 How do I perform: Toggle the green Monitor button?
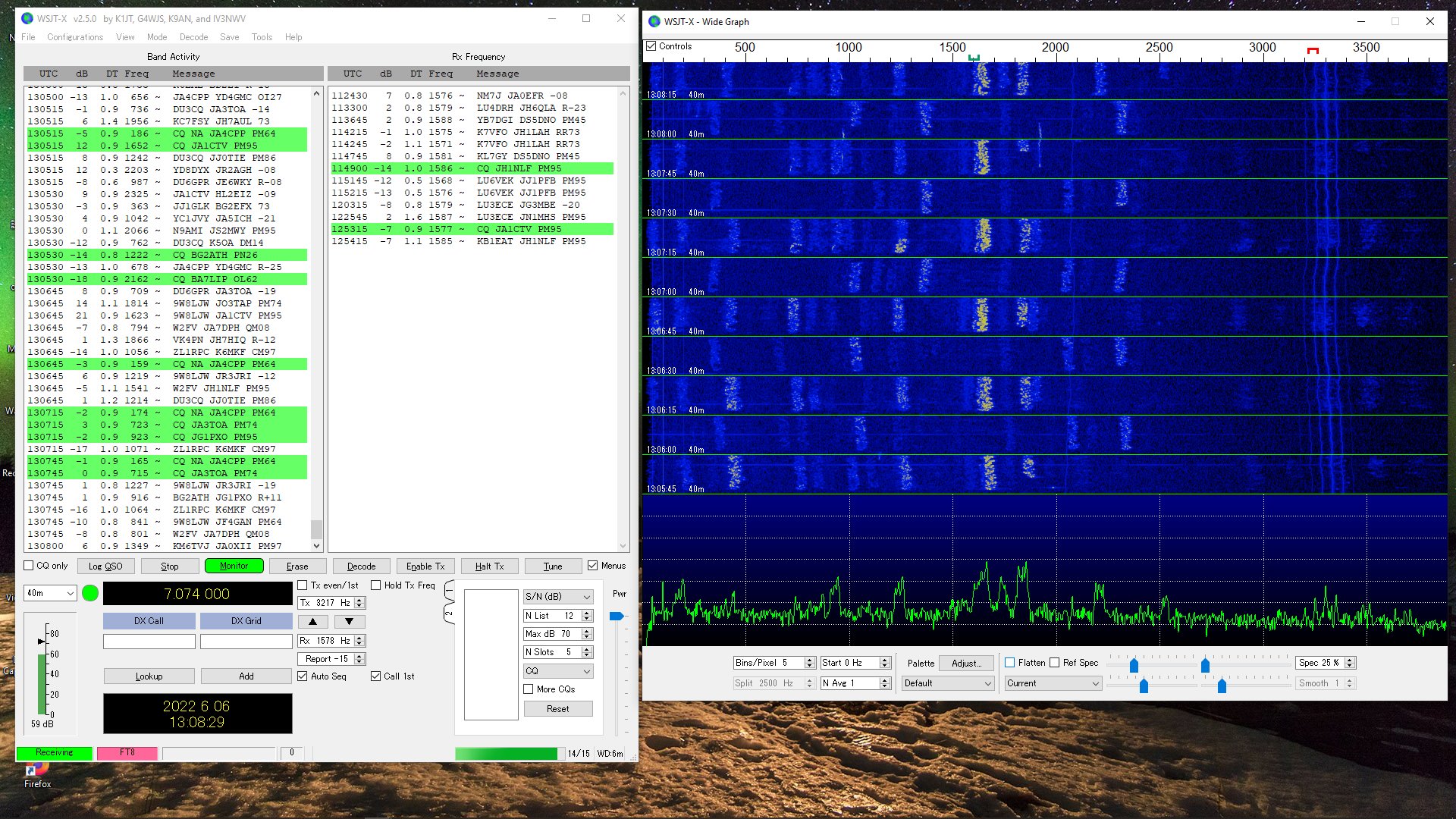click(234, 566)
